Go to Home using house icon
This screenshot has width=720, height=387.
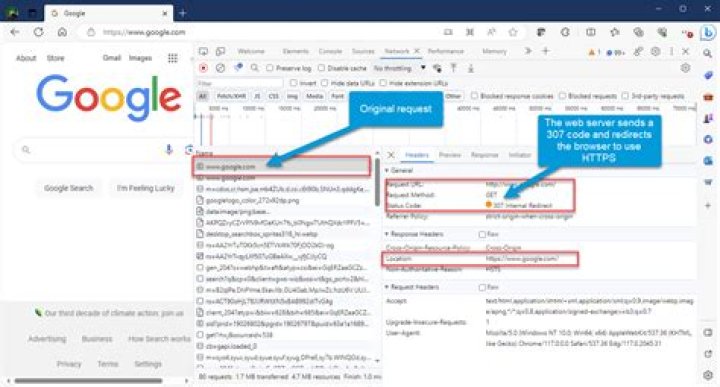(62, 32)
